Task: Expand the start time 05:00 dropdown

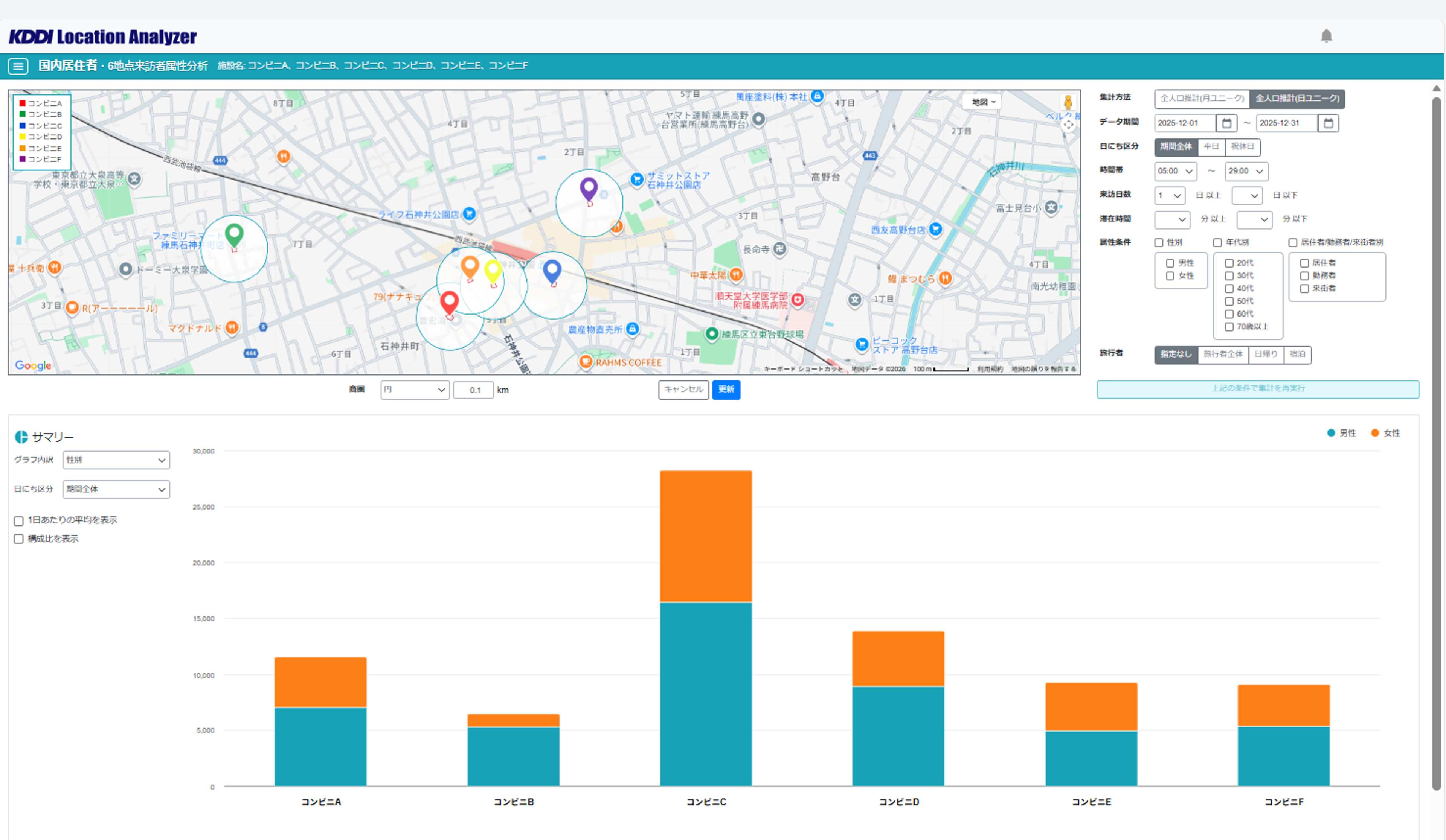Action: (1175, 172)
